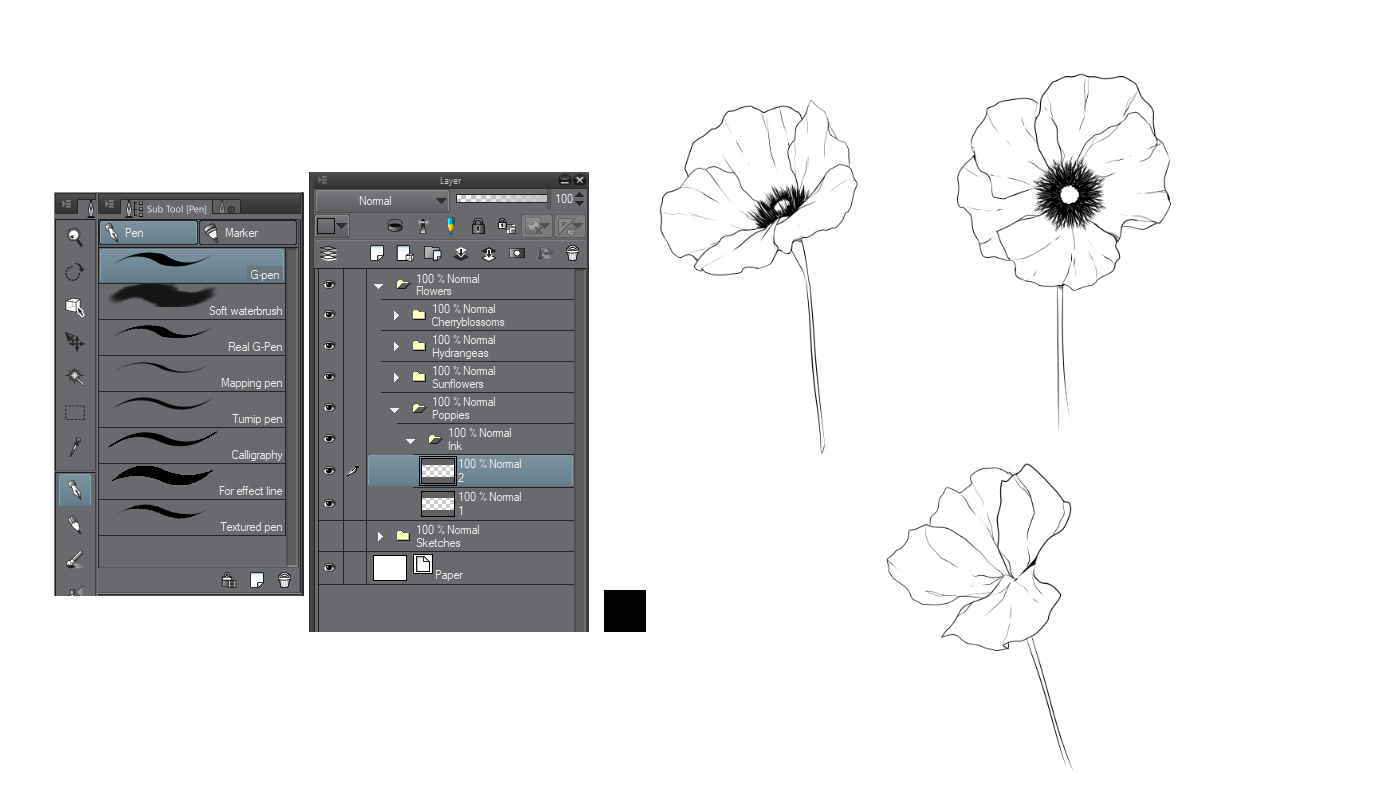Select the rectangular Selection area tool

75,412
